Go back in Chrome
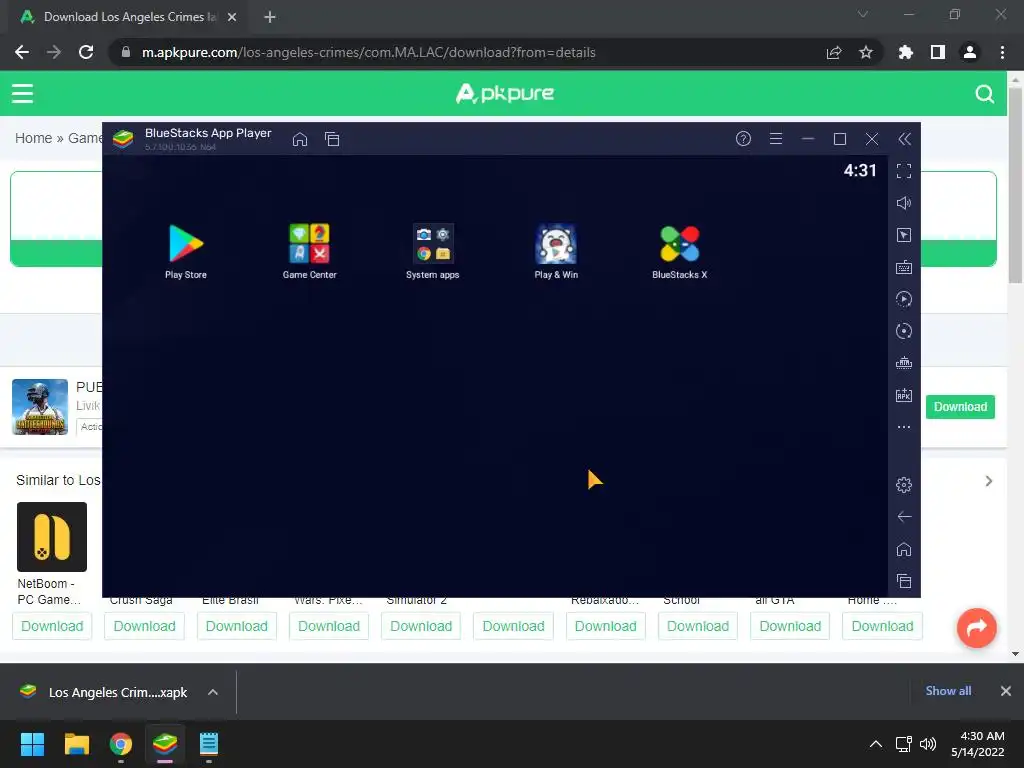 coord(22,52)
